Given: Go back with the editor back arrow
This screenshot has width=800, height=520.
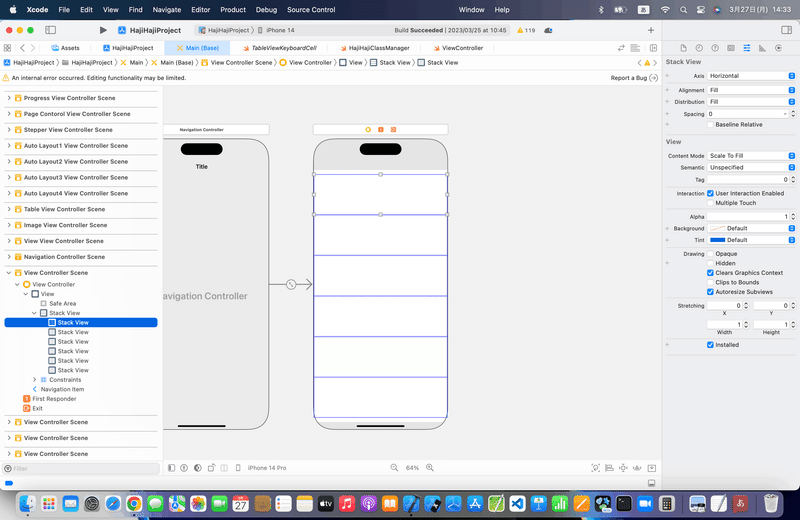Looking at the screenshot, I should tap(22, 48).
